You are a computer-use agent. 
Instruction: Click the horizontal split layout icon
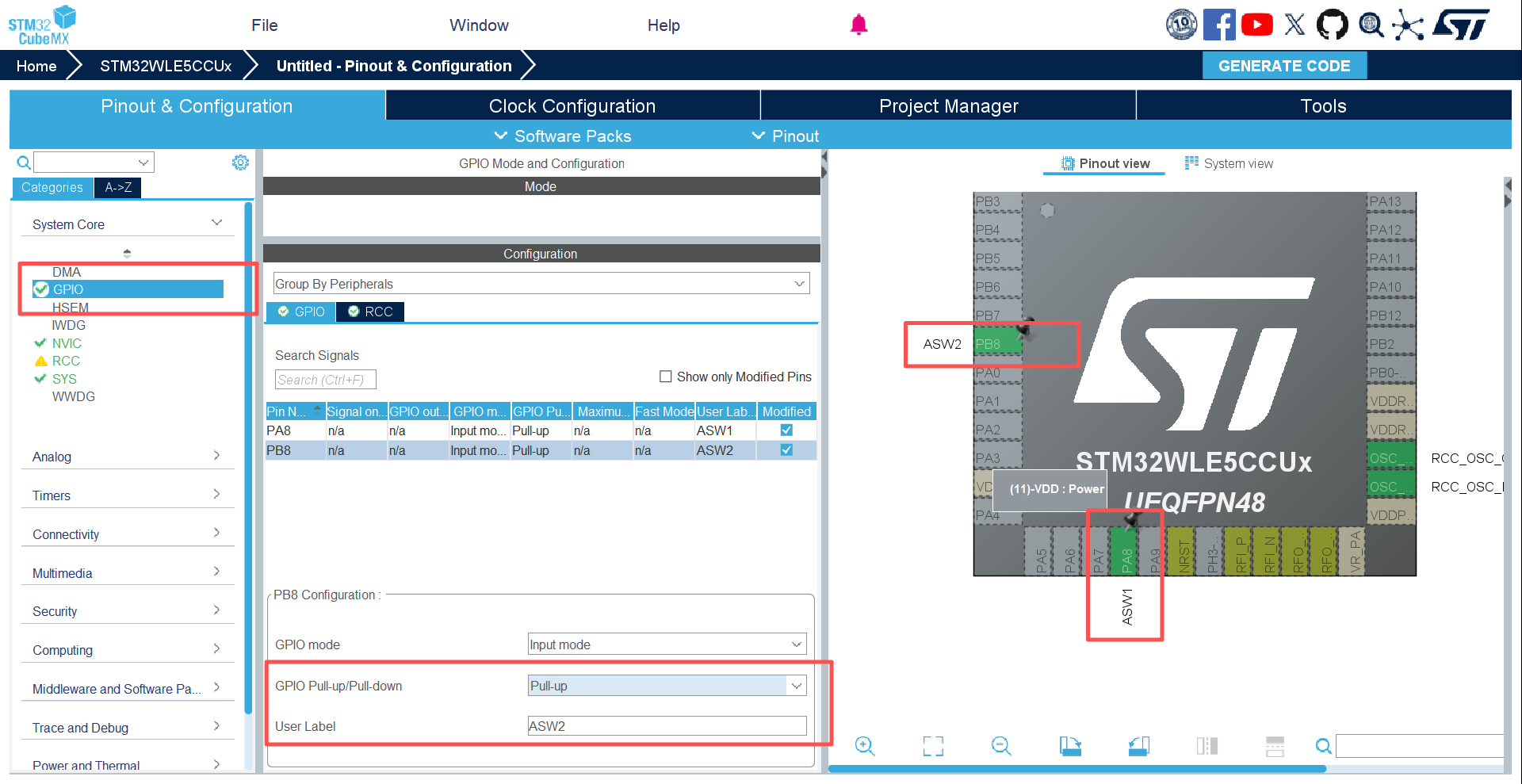pos(1275,746)
